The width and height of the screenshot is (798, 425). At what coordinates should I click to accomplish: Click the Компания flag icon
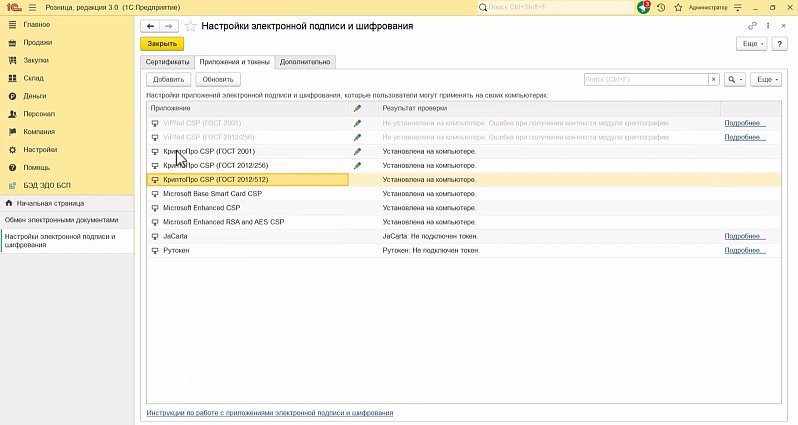coord(13,132)
